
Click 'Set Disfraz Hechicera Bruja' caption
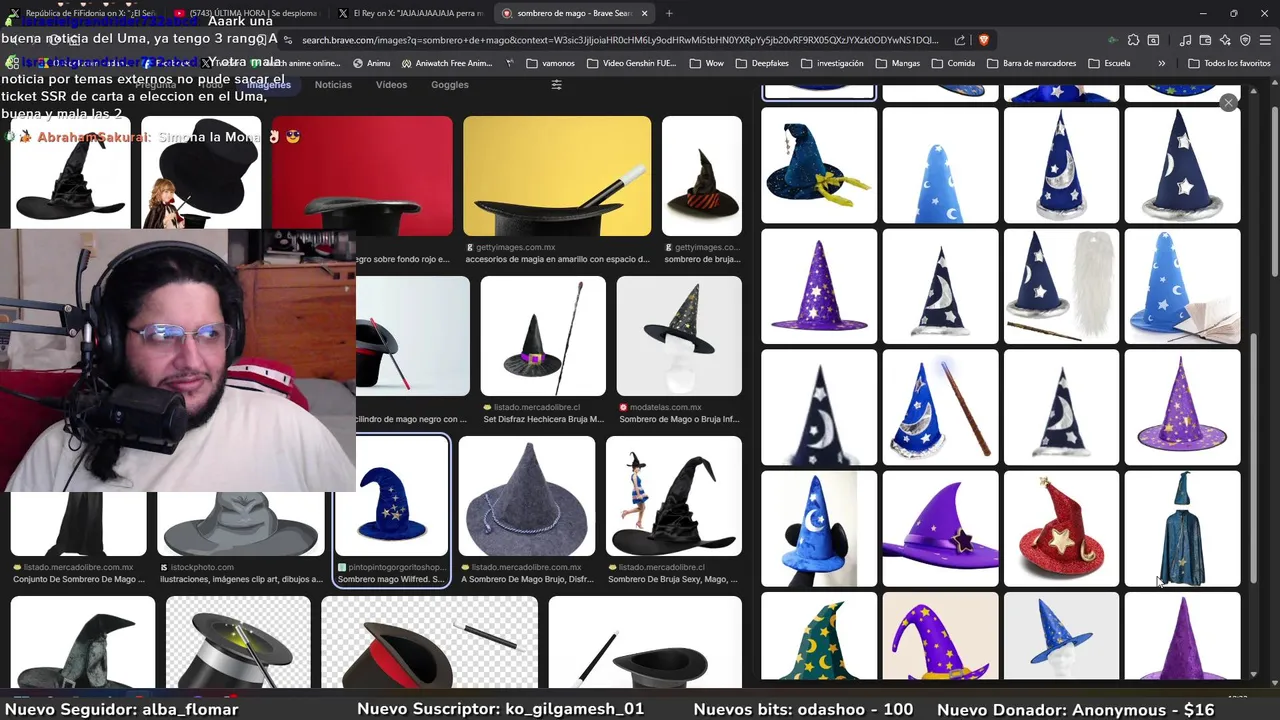[x=544, y=419]
